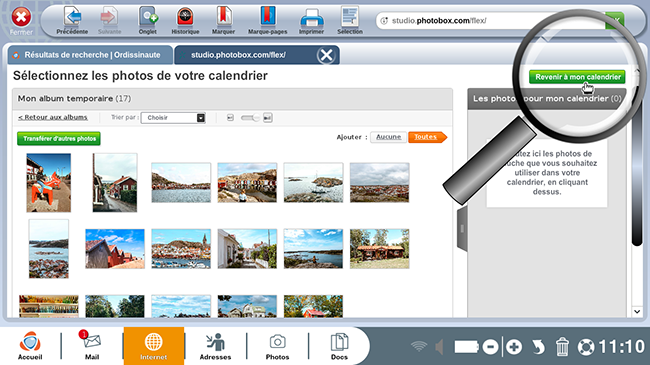Open the Adresses contacts icon
The height and width of the screenshot is (365, 650).
(215, 346)
